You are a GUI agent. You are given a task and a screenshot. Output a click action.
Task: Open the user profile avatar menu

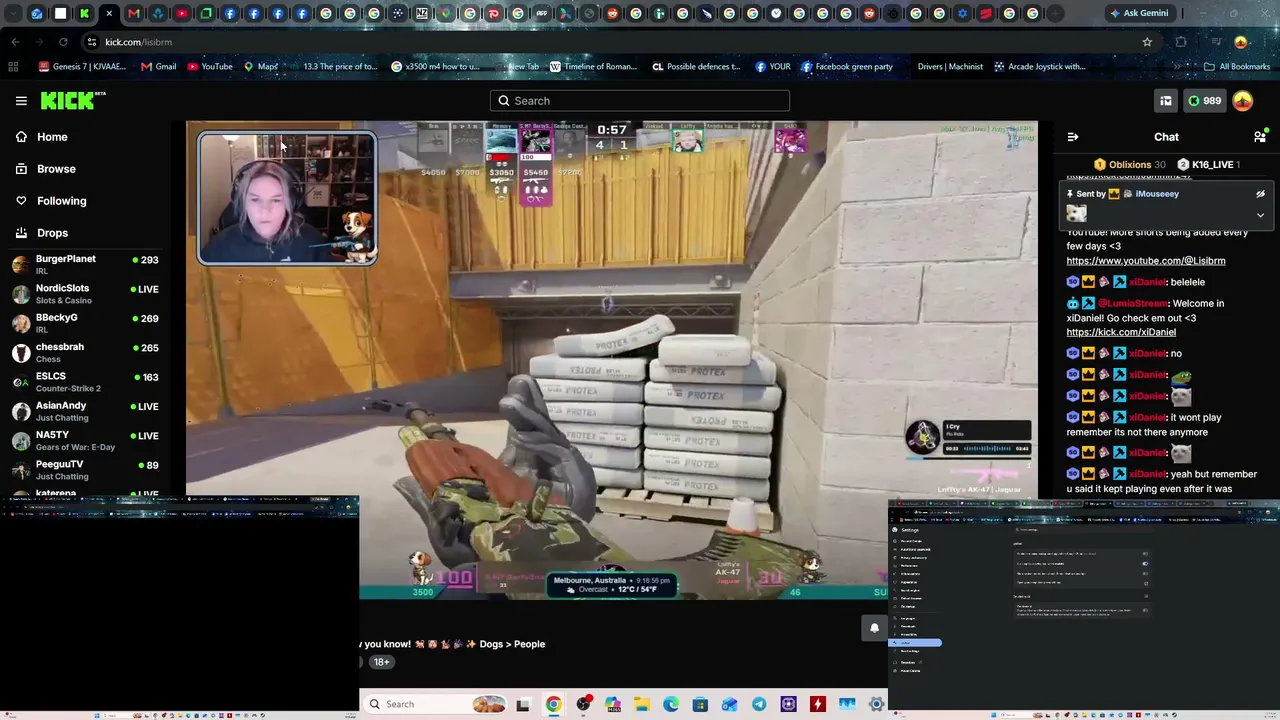[1243, 101]
